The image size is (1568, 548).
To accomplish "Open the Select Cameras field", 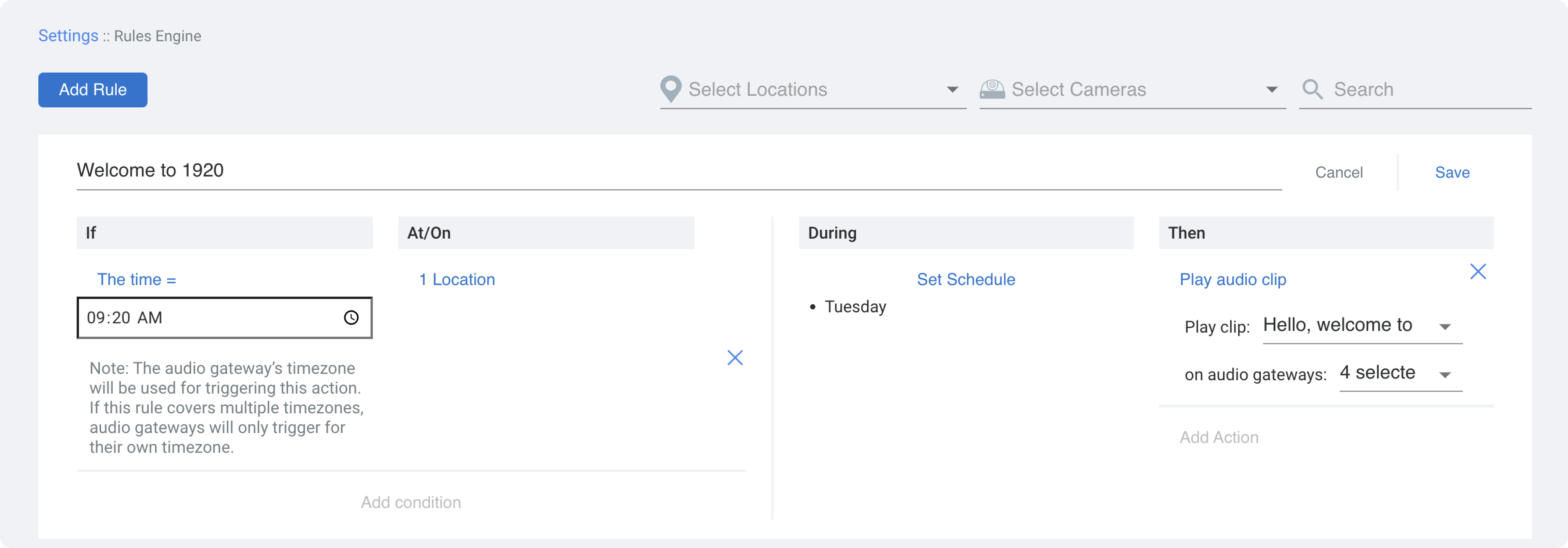I will click(x=1132, y=90).
